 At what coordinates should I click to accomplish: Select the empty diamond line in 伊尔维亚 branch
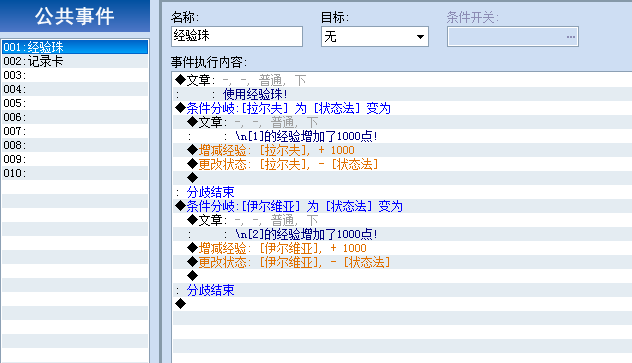pyautogui.click(x=402, y=276)
